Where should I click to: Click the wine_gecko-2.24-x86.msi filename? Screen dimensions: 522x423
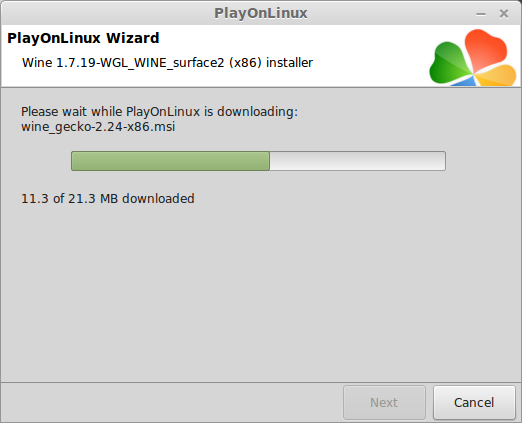98,127
